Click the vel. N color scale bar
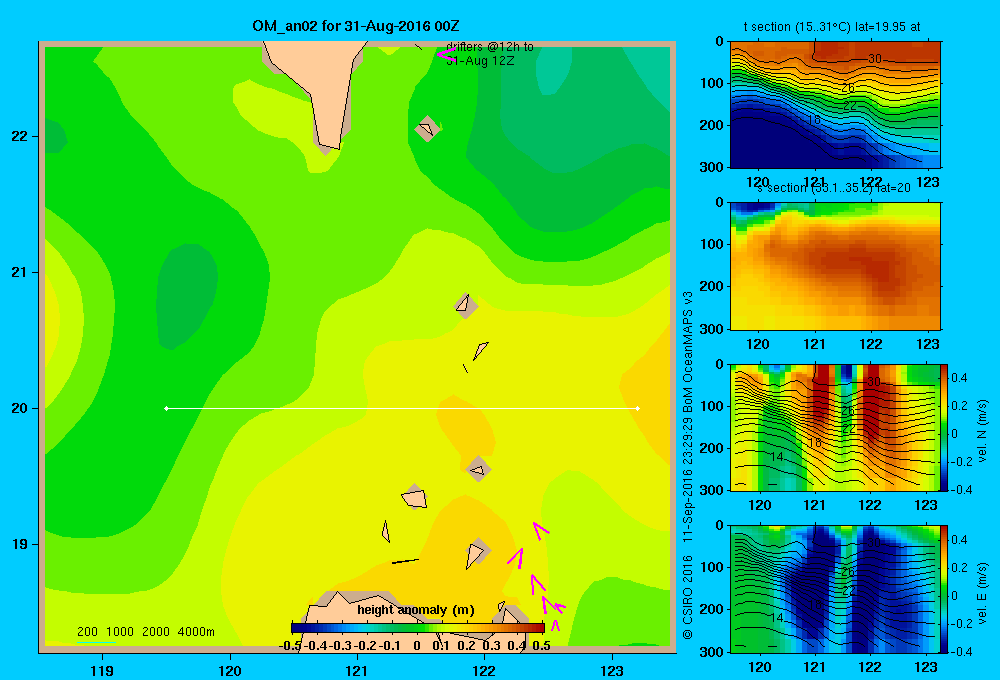The width and height of the screenshot is (1000, 680). pyautogui.click(x=945, y=427)
